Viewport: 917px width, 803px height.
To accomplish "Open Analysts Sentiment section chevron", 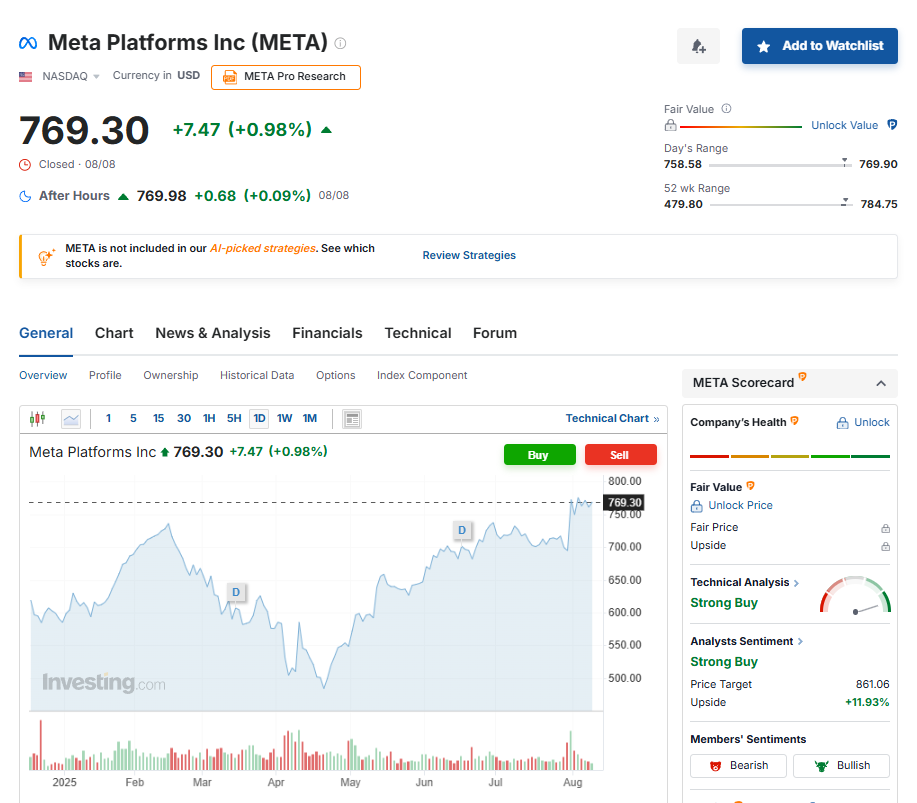I will 800,642.
